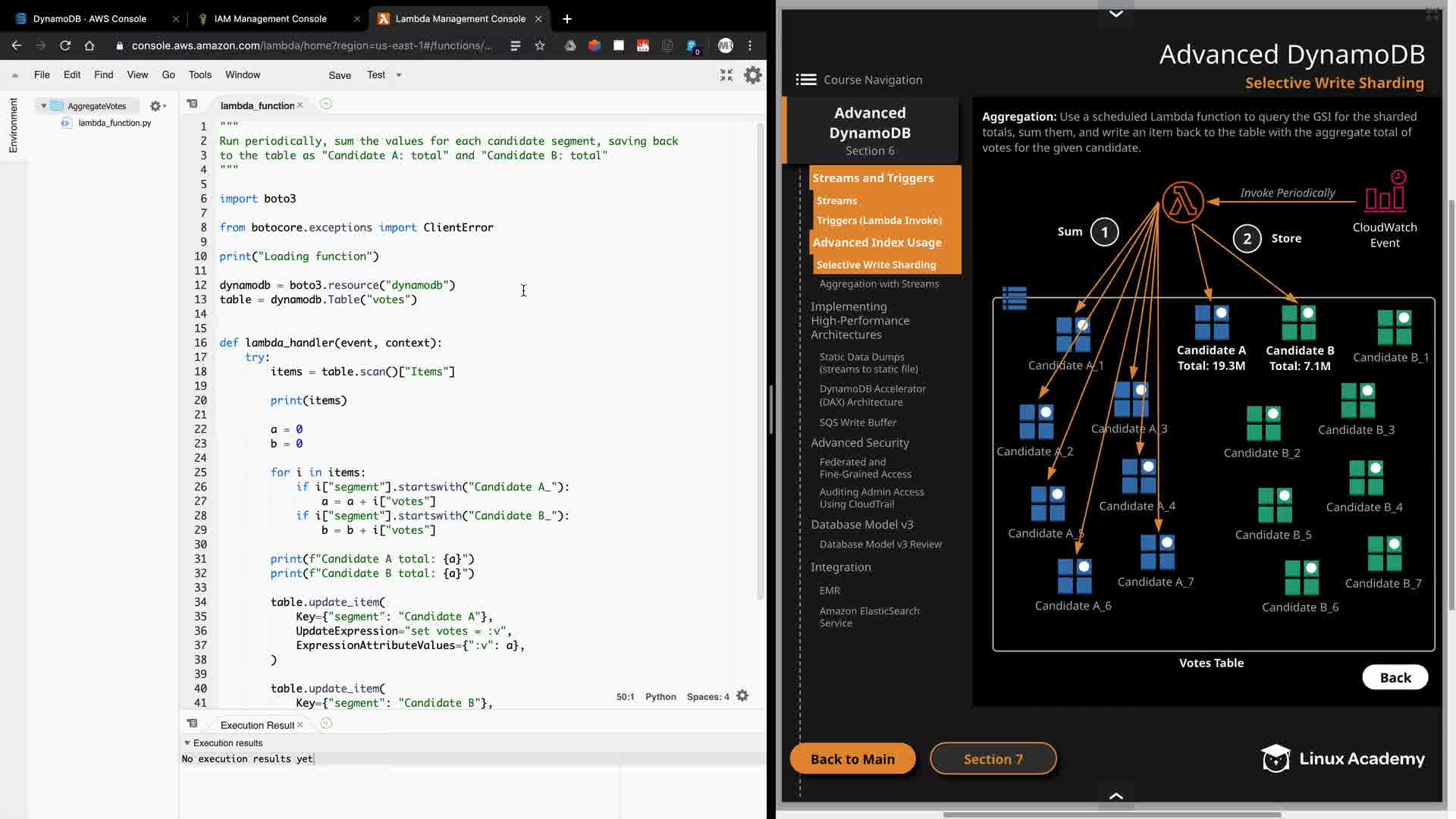The height and width of the screenshot is (819, 1456).
Task: Open the environment tree gear dropdown
Action: (x=158, y=106)
